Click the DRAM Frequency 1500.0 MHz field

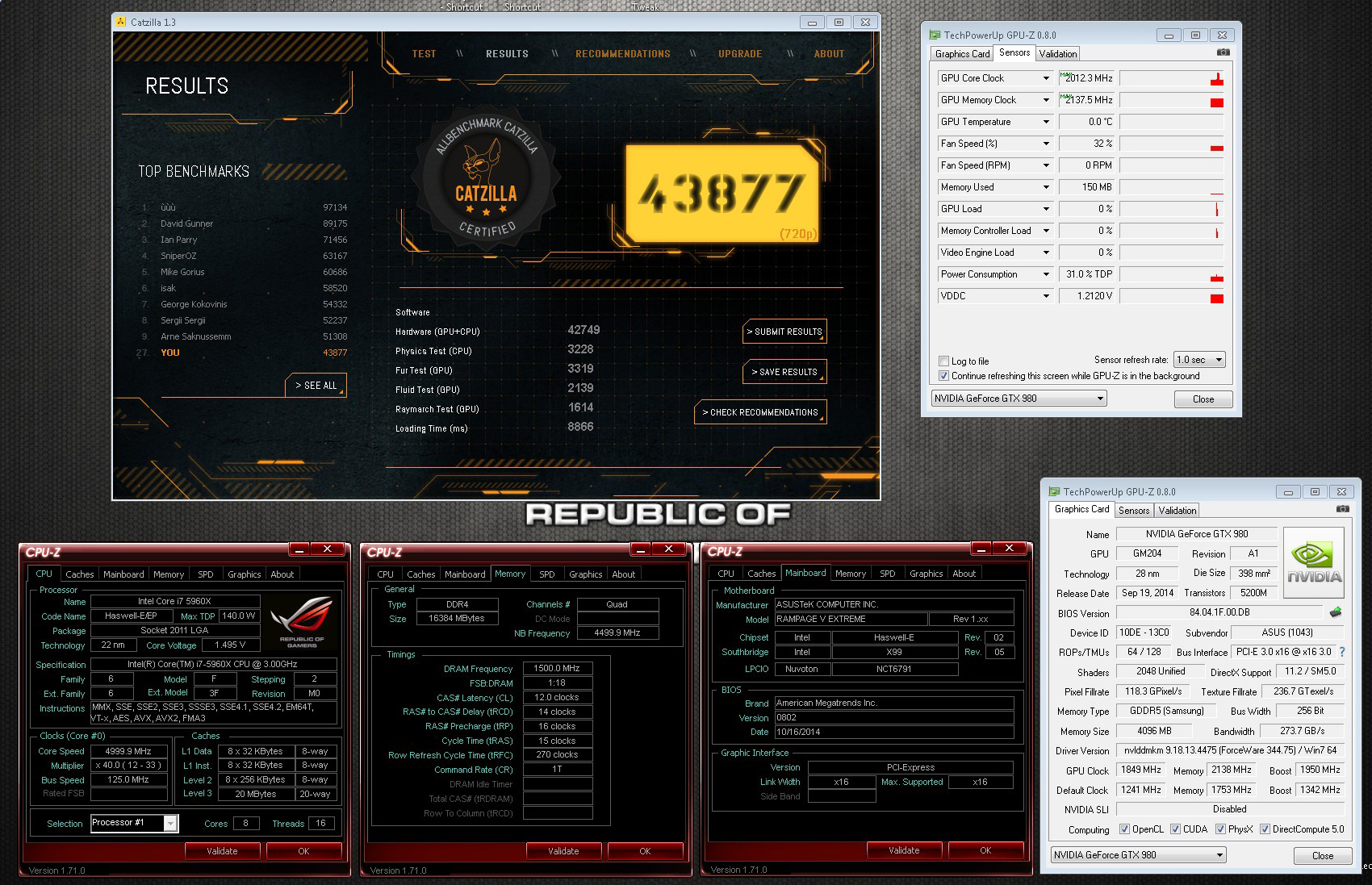point(558,669)
